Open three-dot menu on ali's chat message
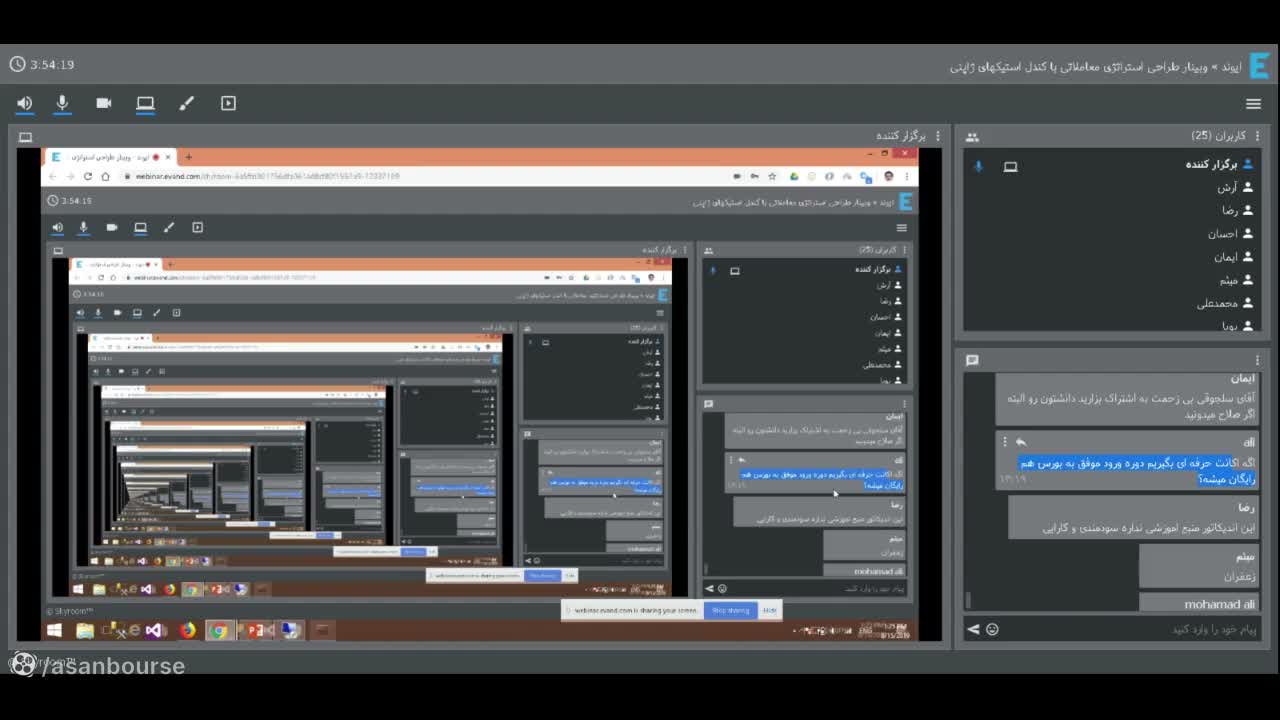 click(x=1004, y=442)
